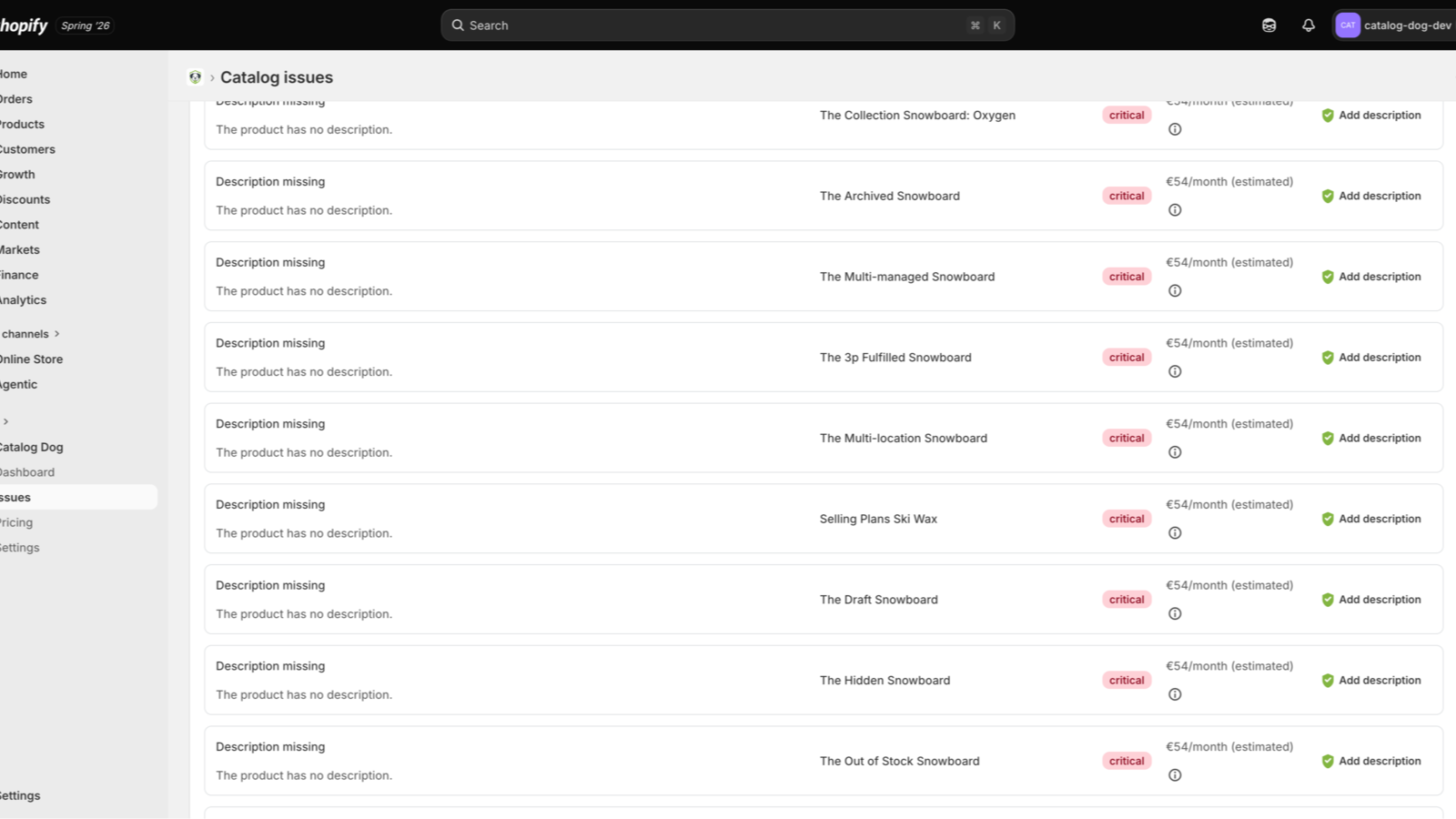Viewport: 1456px width, 819px height.
Task: Focus the Search field in top bar
Action: click(727, 25)
